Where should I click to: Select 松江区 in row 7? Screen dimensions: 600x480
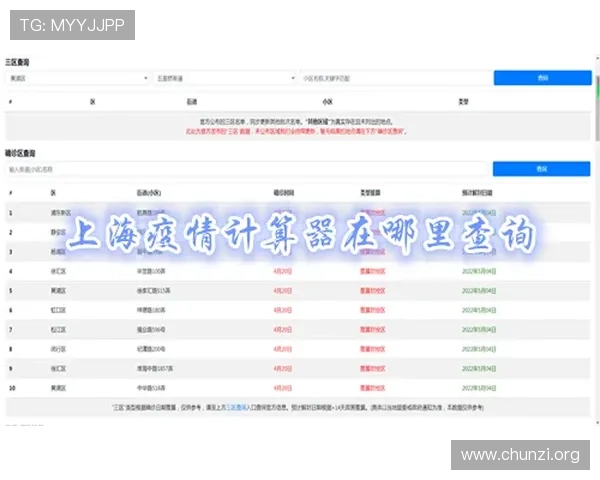pos(58,330)
